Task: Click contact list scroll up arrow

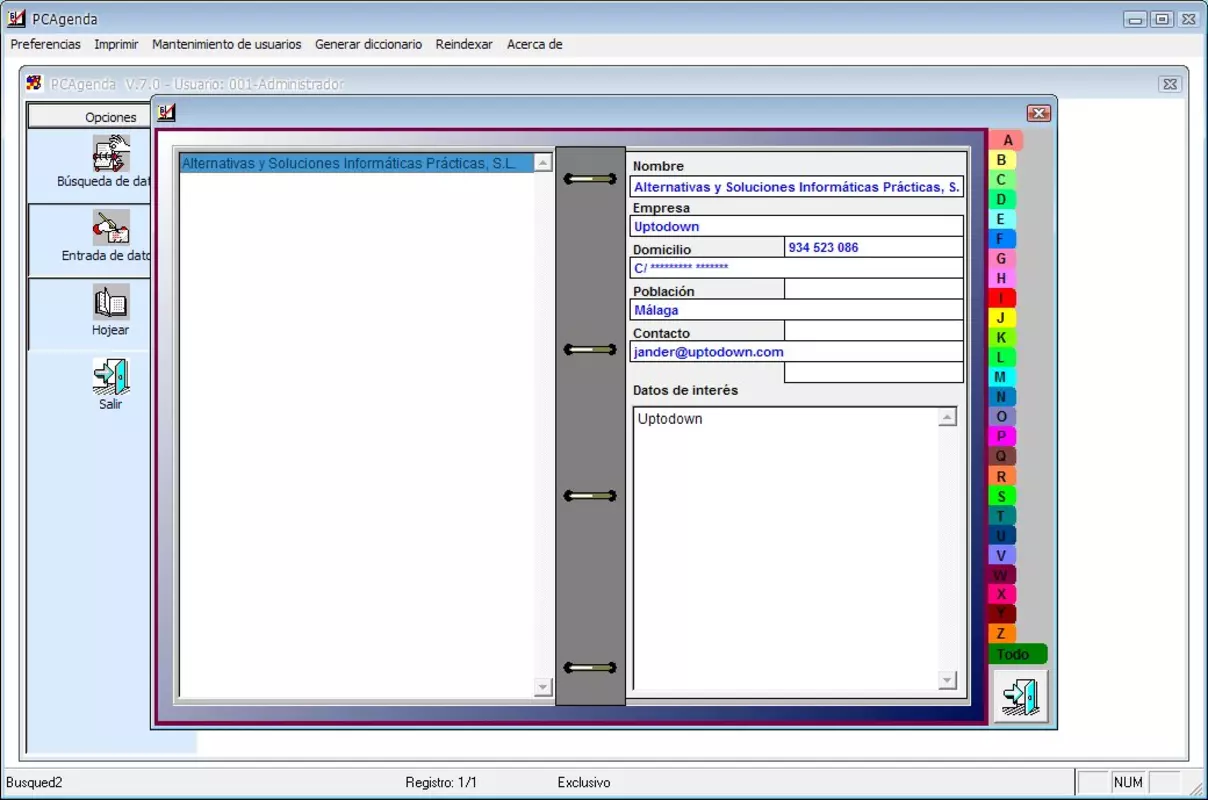Action: click(x=543, y=163)
